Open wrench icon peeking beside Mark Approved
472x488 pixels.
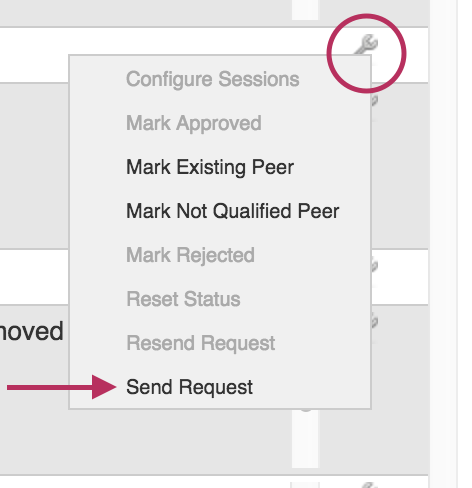point(375,101)
